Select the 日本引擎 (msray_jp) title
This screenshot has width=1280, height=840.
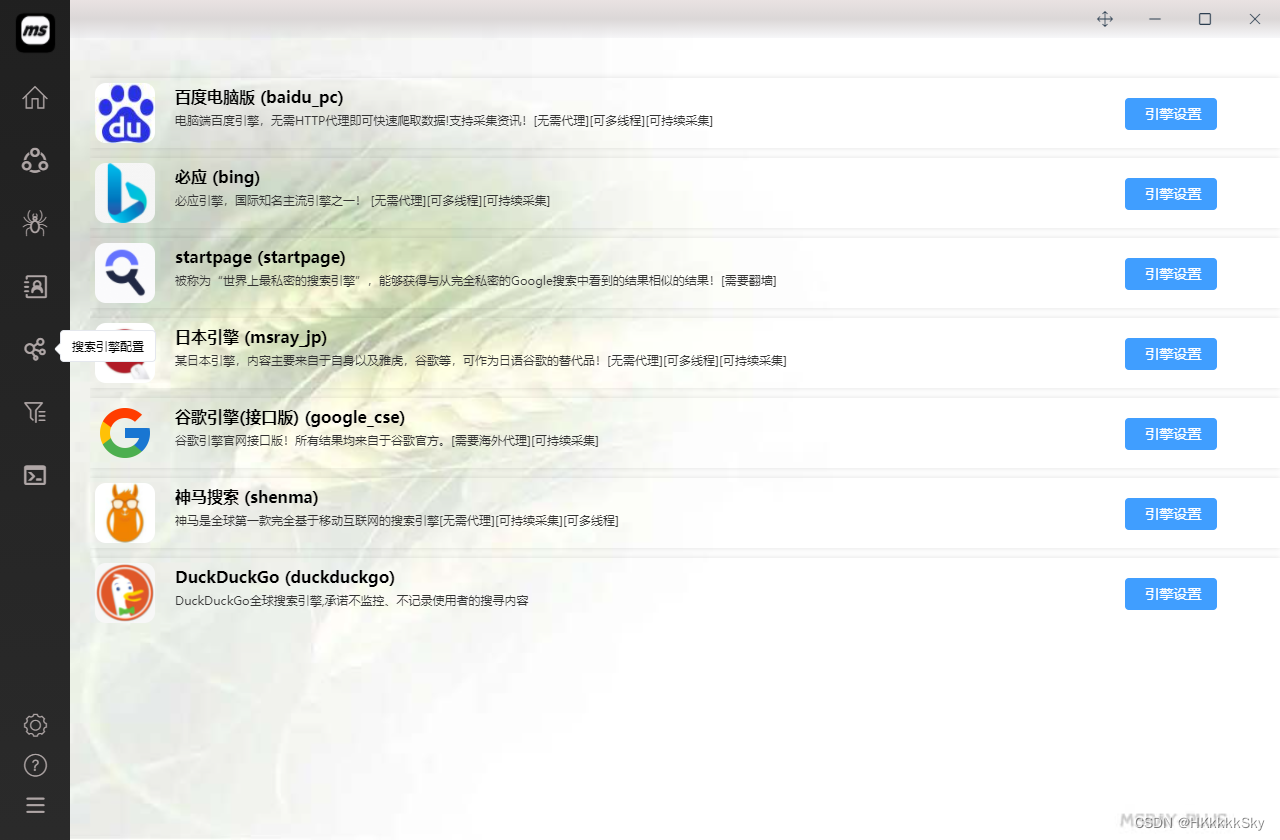[x=251, y=337]
